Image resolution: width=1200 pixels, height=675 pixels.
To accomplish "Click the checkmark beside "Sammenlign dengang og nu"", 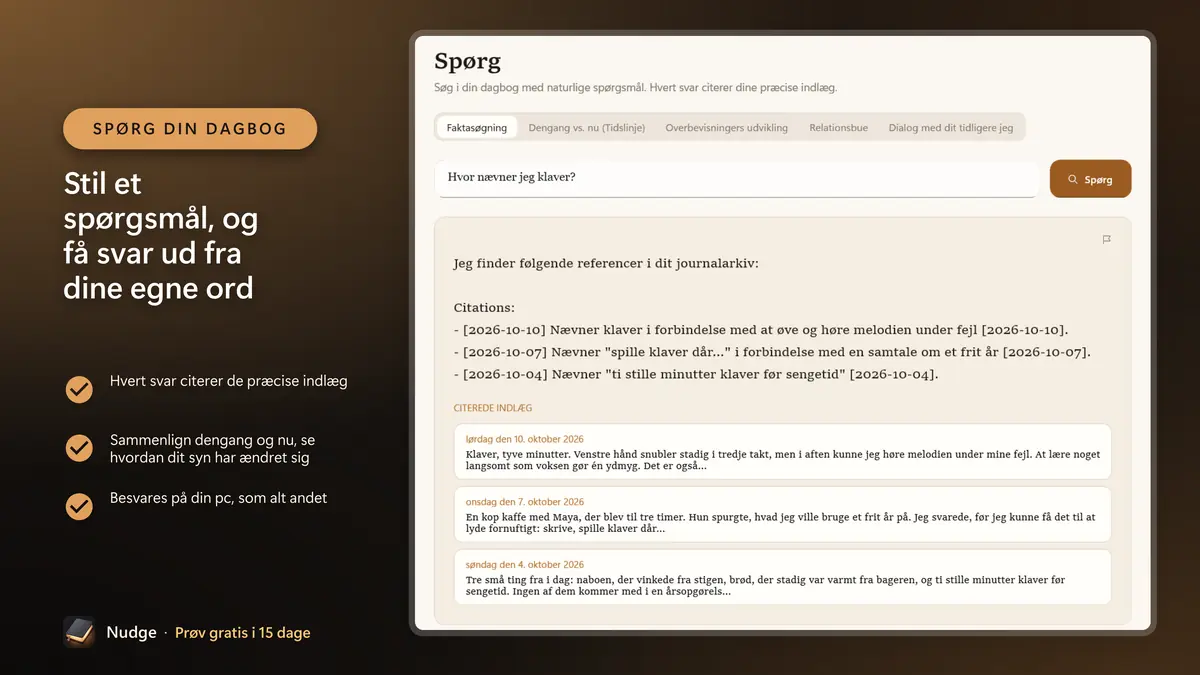I will [x=79, y=448].
